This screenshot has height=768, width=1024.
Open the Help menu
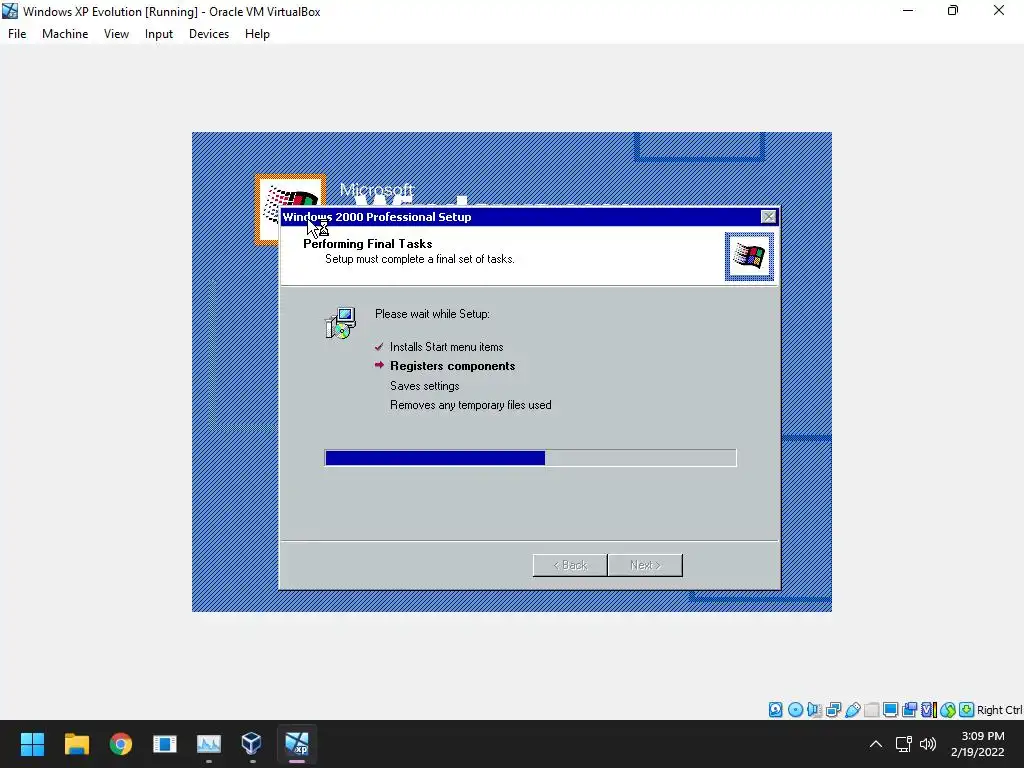(x=257, y=34)
